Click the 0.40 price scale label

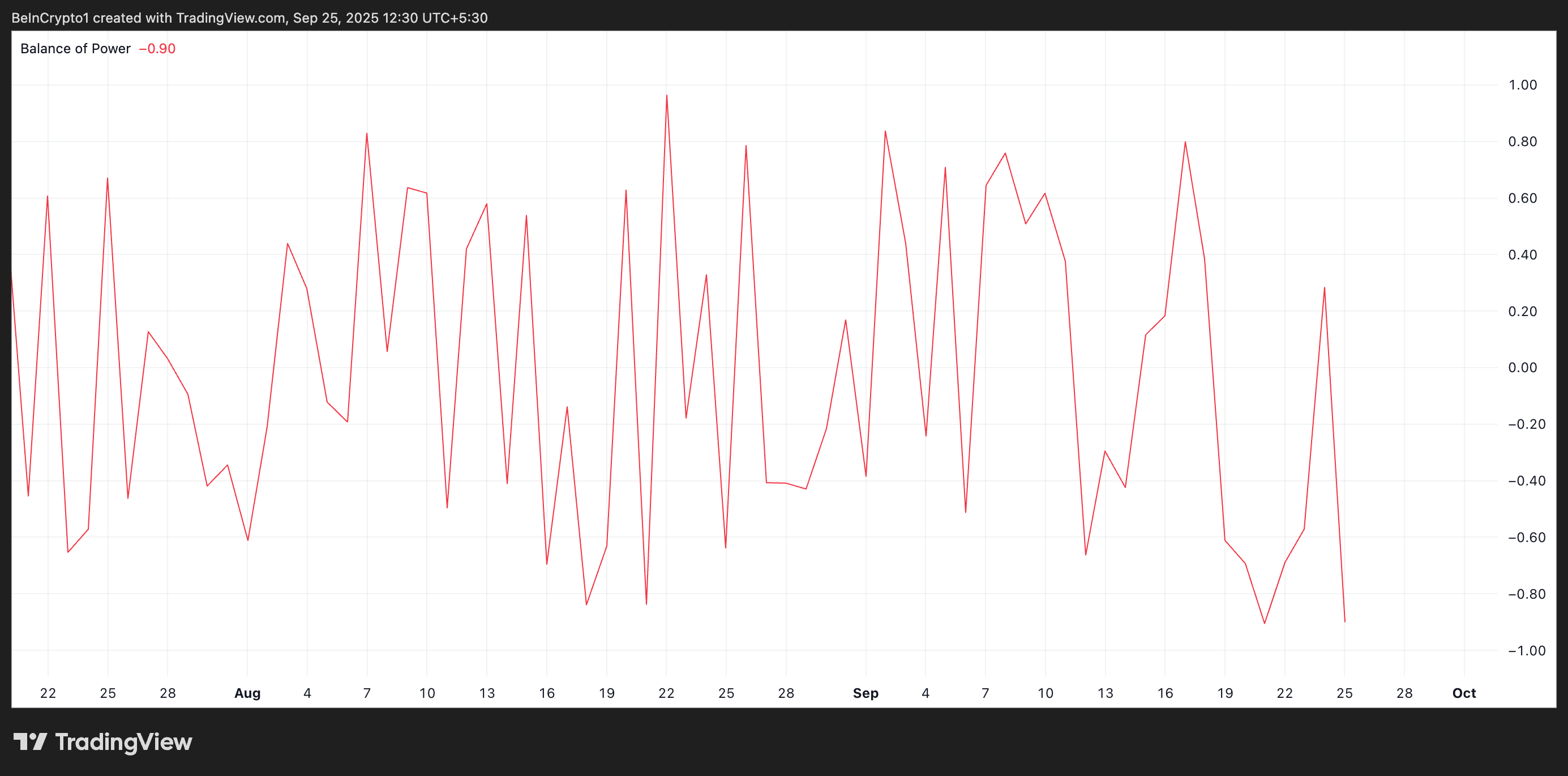(1522, 254)
